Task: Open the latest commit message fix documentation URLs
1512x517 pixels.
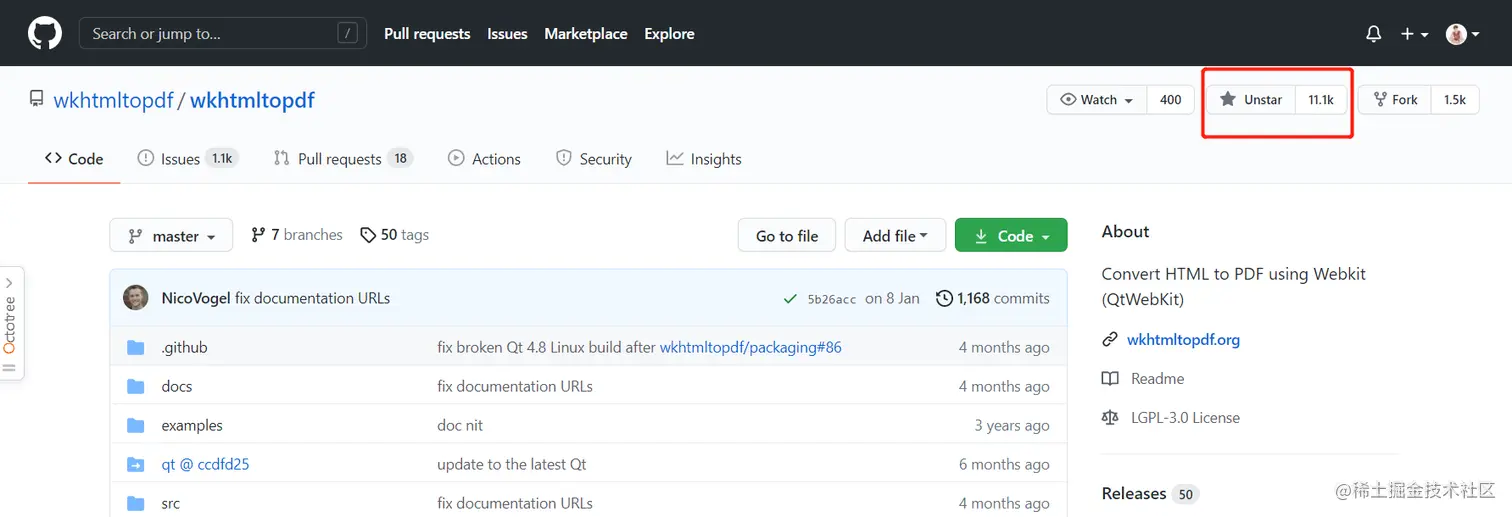Action: [x=312, y=298]
